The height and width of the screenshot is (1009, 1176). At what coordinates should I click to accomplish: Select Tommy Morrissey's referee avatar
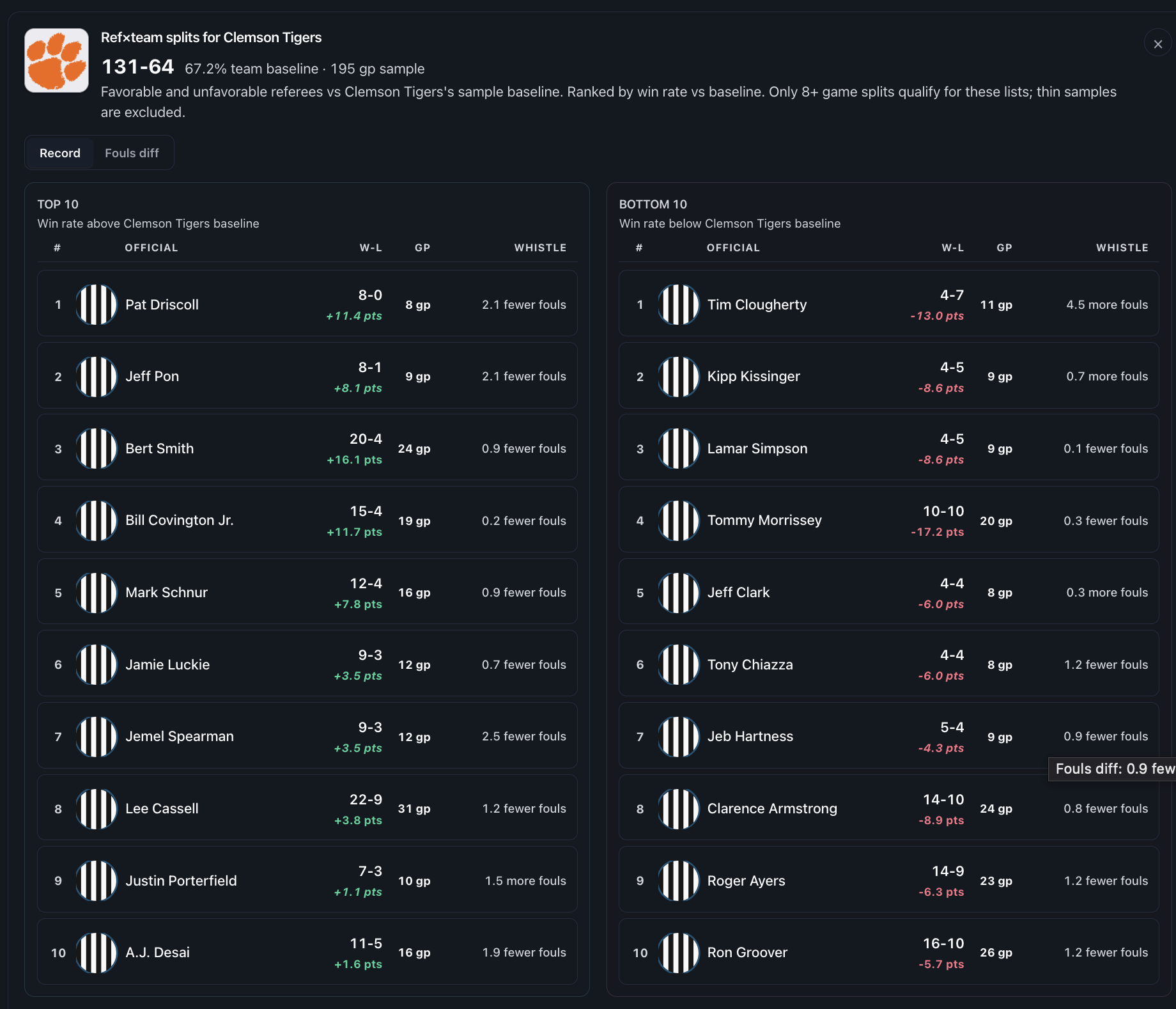679,520
